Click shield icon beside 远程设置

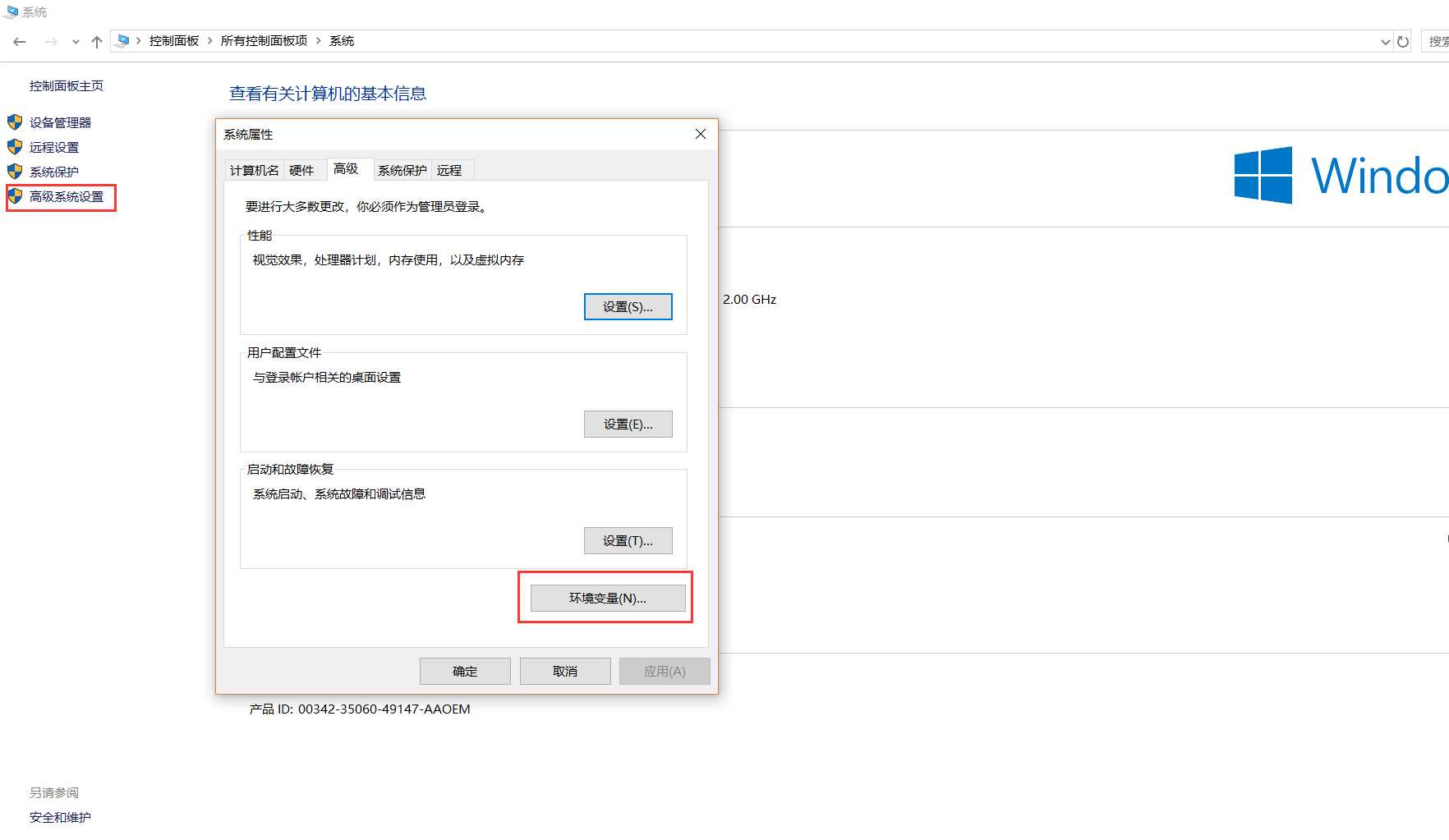15,147
